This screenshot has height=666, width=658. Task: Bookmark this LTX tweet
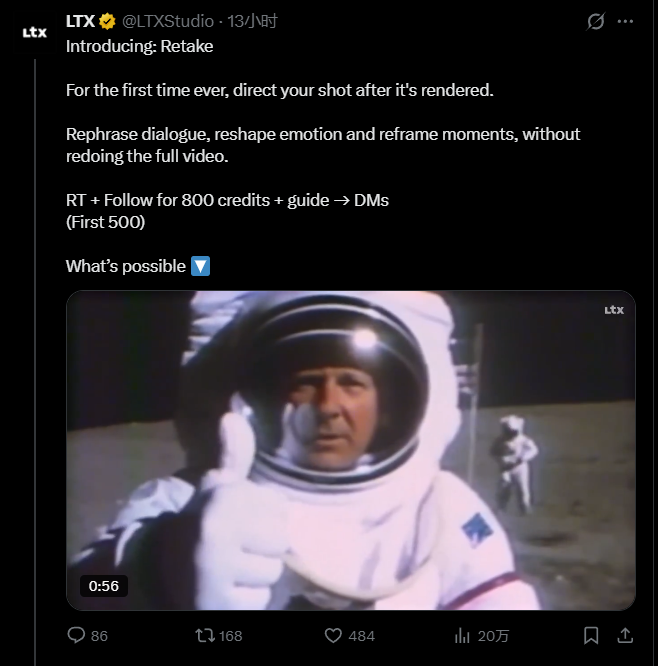pos(591,635)
